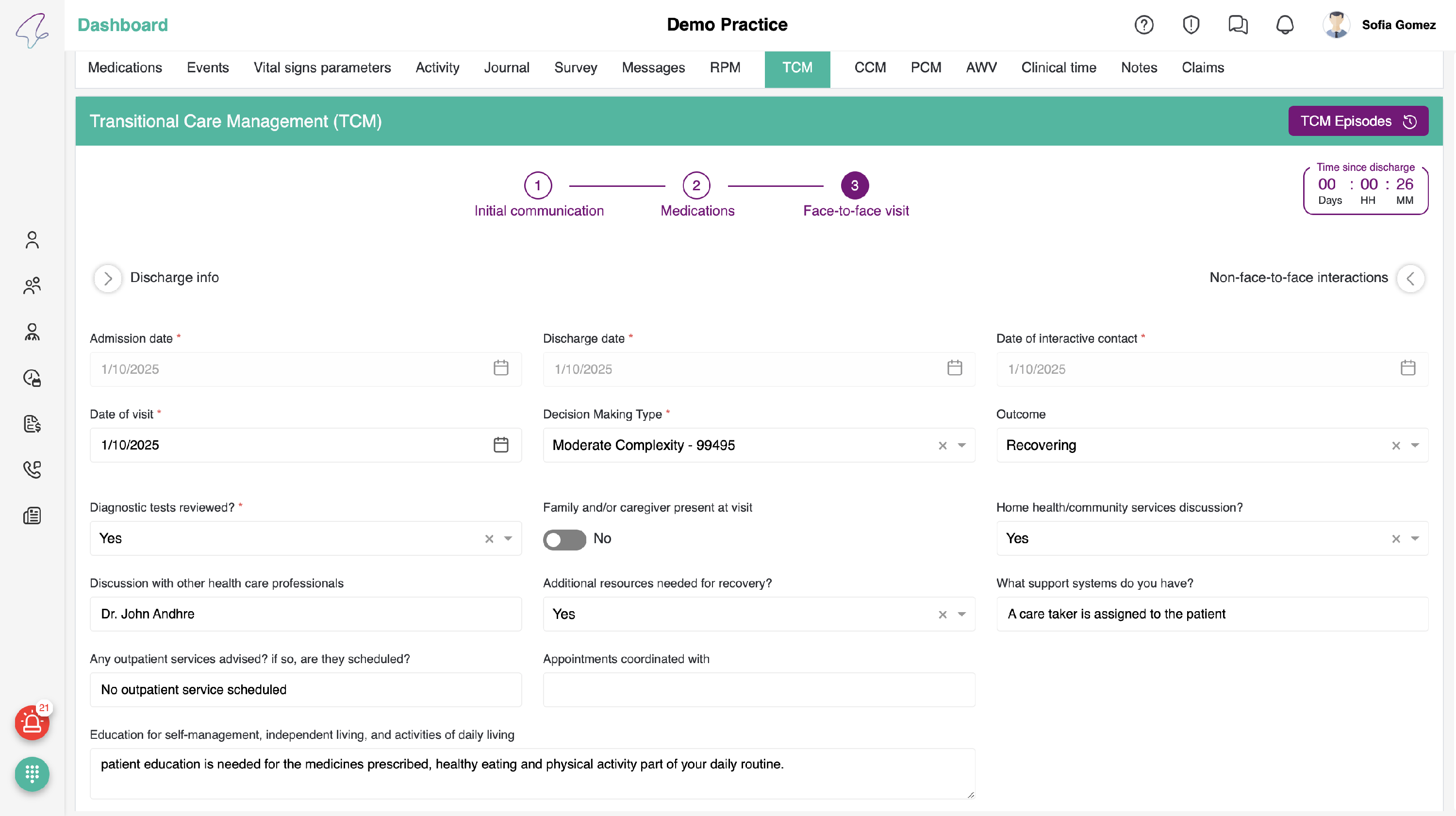Click the phone calls sidebar icon
Viewport: 1456px width, 816px height.
click(x=32, y=469)
